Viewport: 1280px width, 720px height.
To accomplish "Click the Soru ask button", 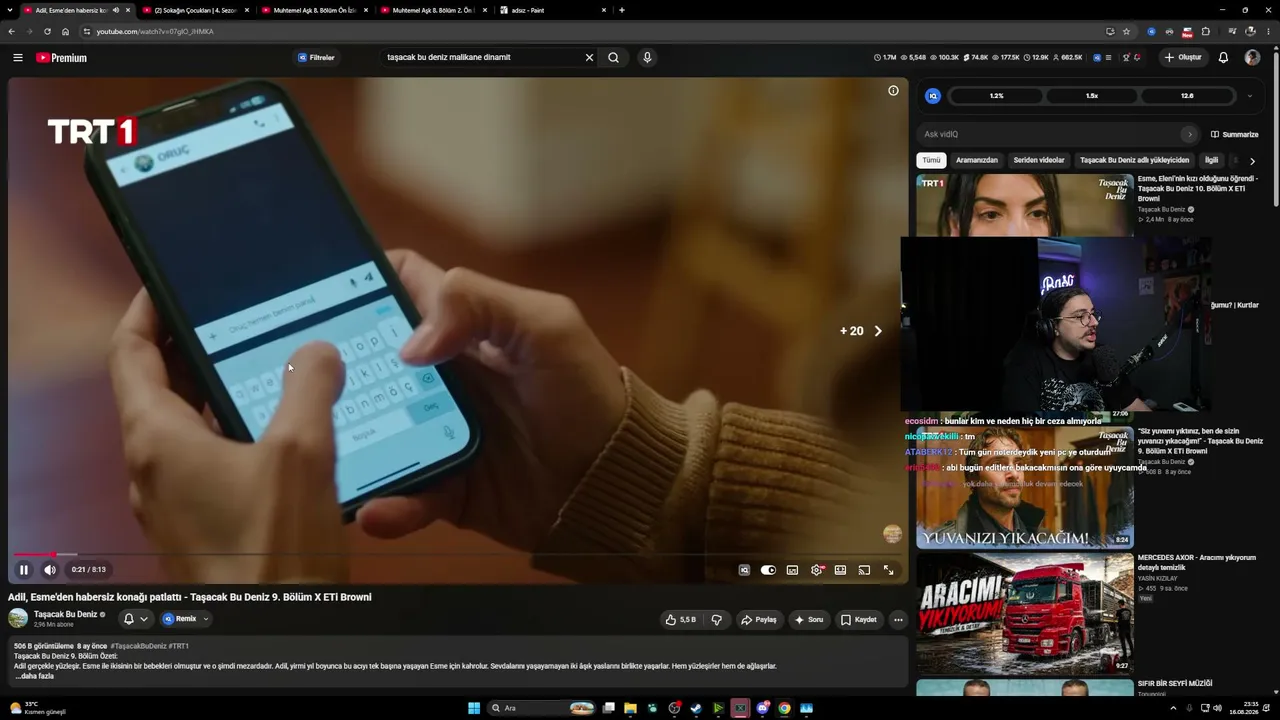I will tap(808, 620).
